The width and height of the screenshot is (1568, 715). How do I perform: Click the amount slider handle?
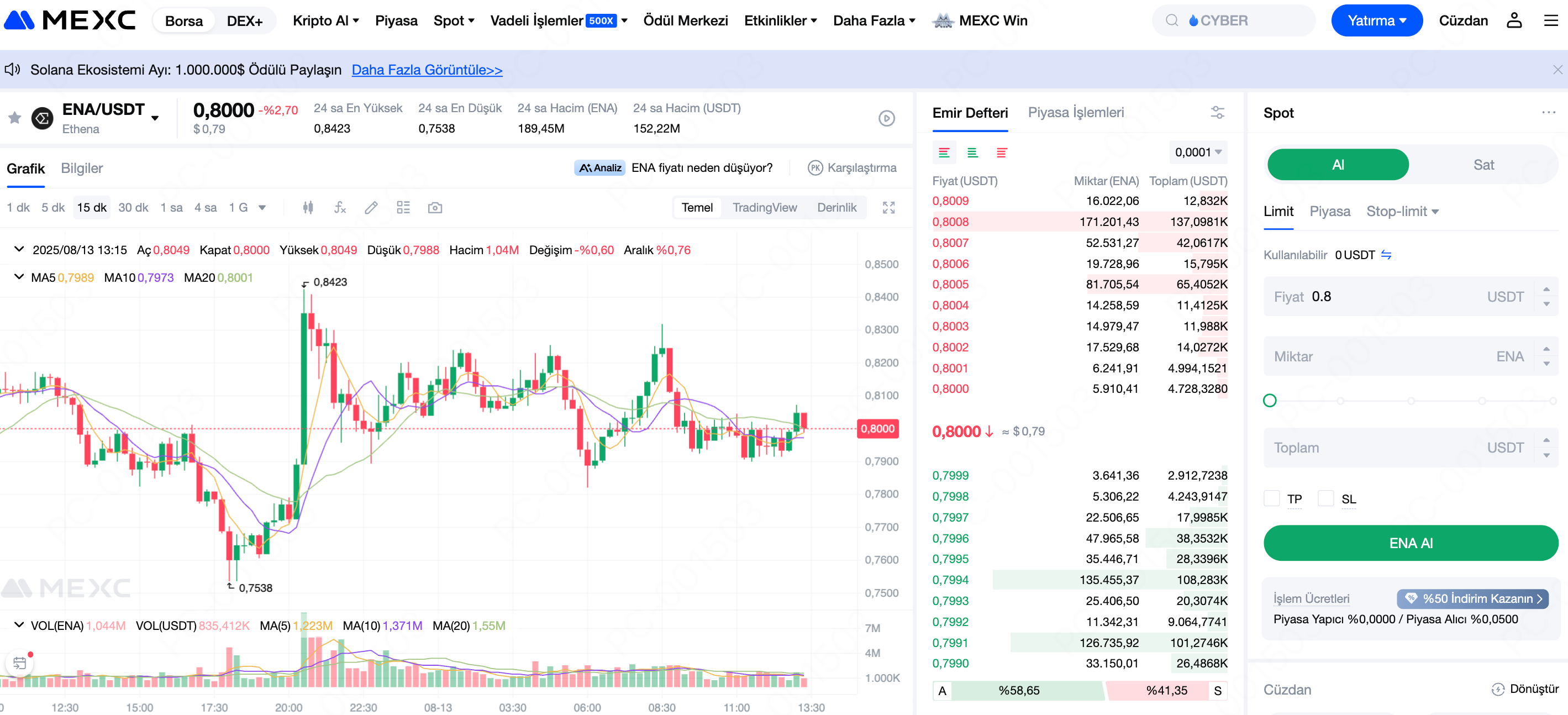pyautogui.click(x=1269, y=401)
